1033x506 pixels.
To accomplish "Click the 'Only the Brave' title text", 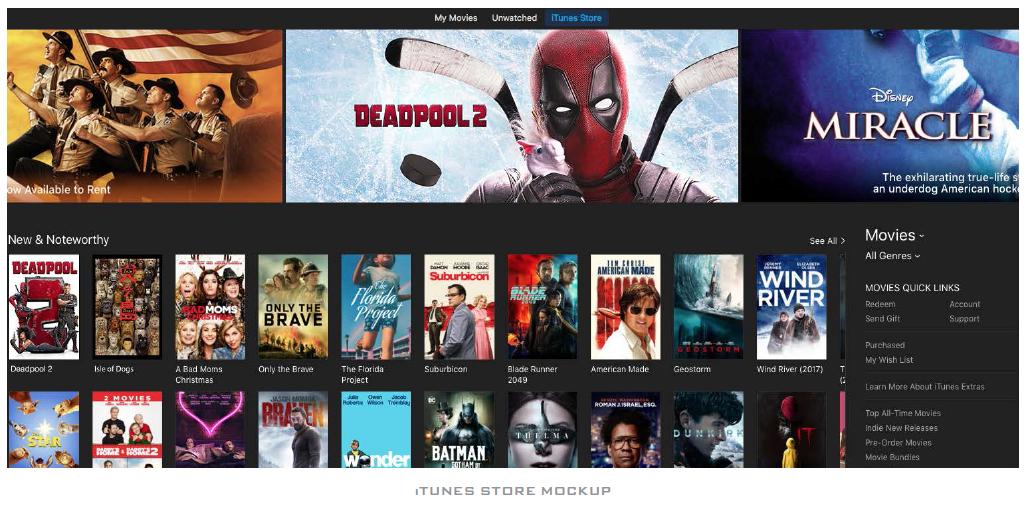I will (x=285, y=369).
